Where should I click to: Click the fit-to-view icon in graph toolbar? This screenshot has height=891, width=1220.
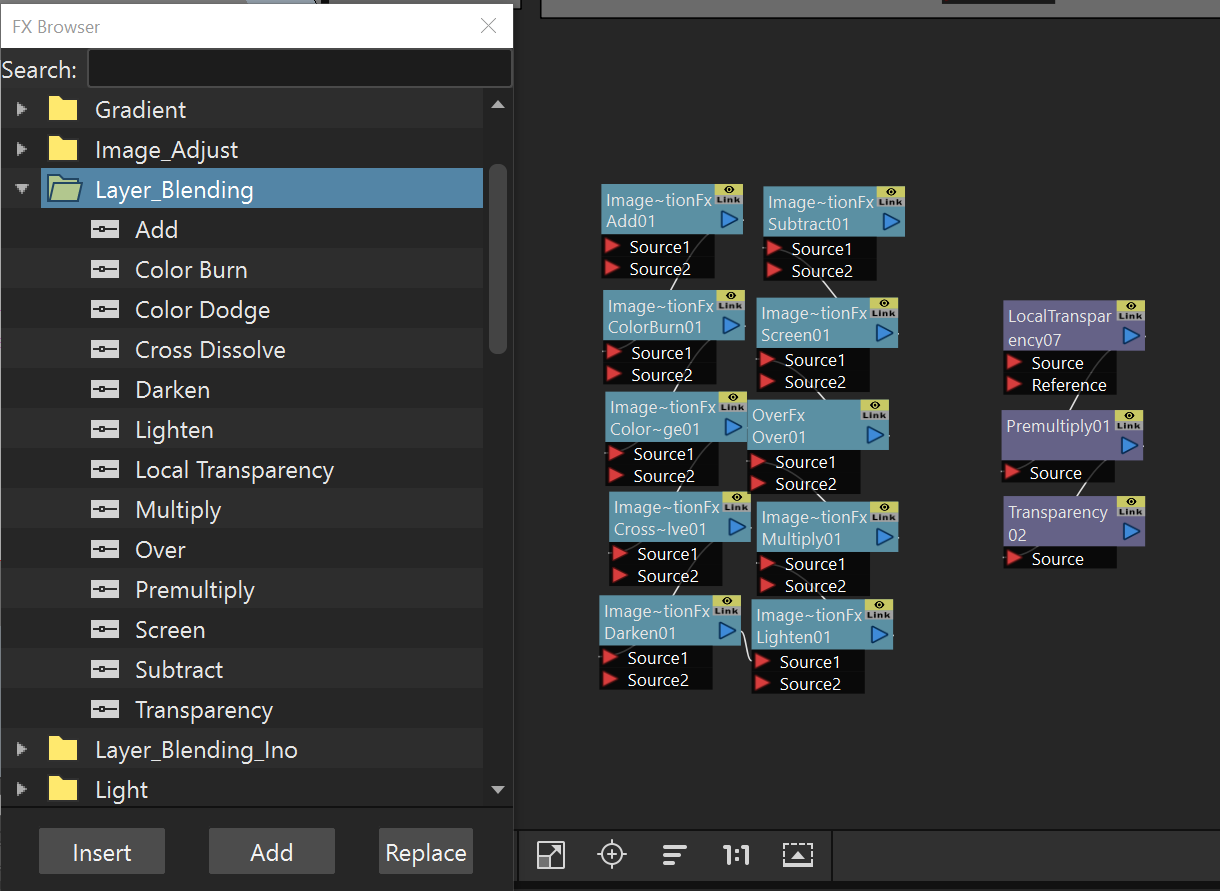coord(550,856)
